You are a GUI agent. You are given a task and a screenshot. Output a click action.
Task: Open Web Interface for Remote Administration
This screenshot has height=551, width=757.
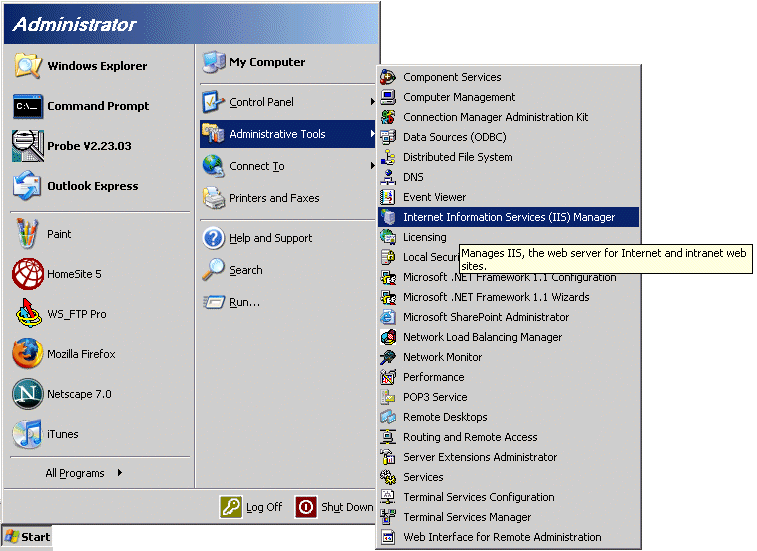point(508,537)
